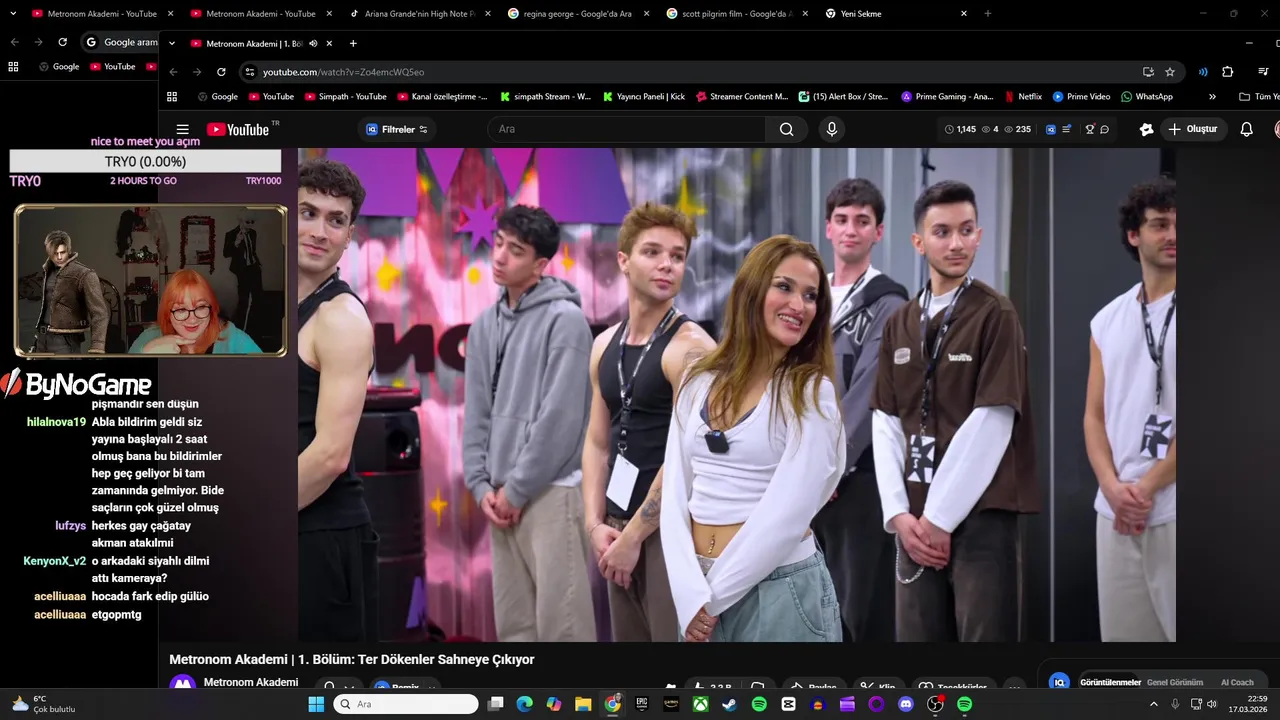Click the blue sound-wave extension icon
Viewport: 1280px width, 720px height.
1203,72
